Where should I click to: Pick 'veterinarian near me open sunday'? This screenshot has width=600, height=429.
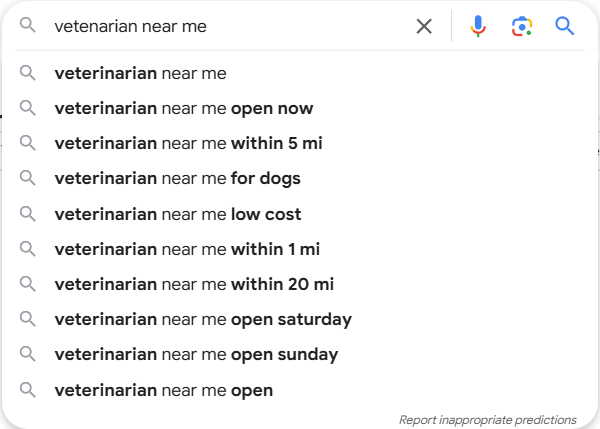tap(300, 355)
